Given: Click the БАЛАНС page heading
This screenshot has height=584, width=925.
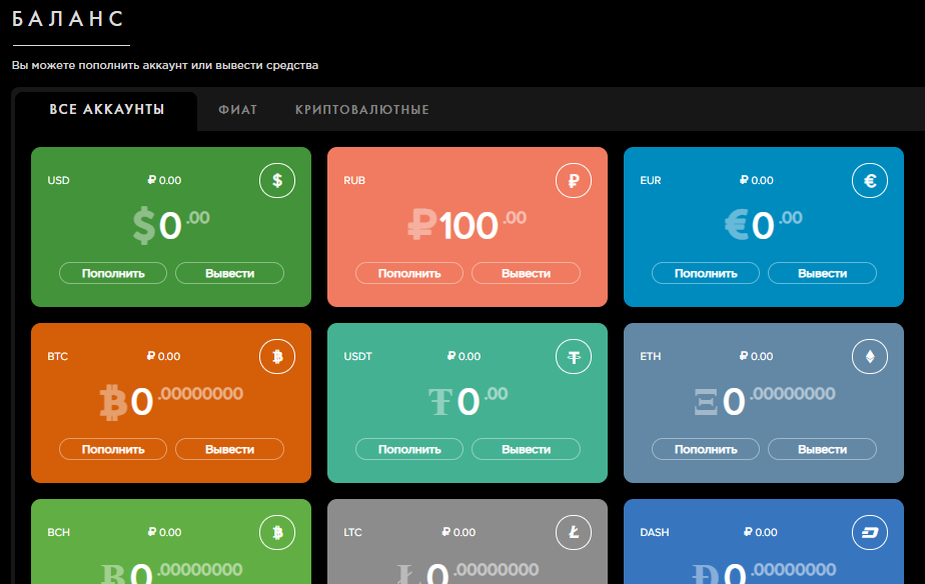Looking at the screenshot, I should tap(68, 18).
